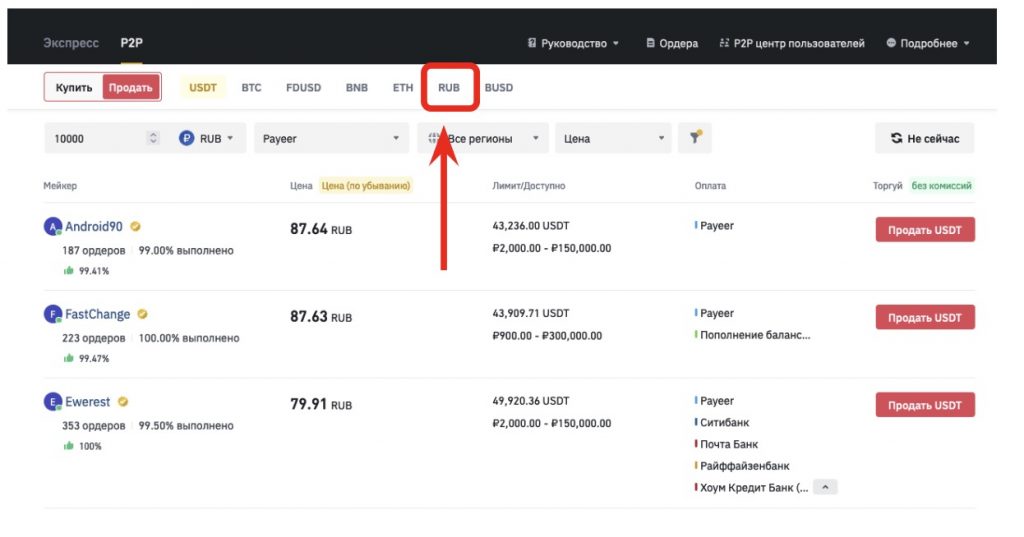This screenshot has width=1024, height=537.
Task: Click the Цена (по убыванию) sort label
Action: pos(366,186)
